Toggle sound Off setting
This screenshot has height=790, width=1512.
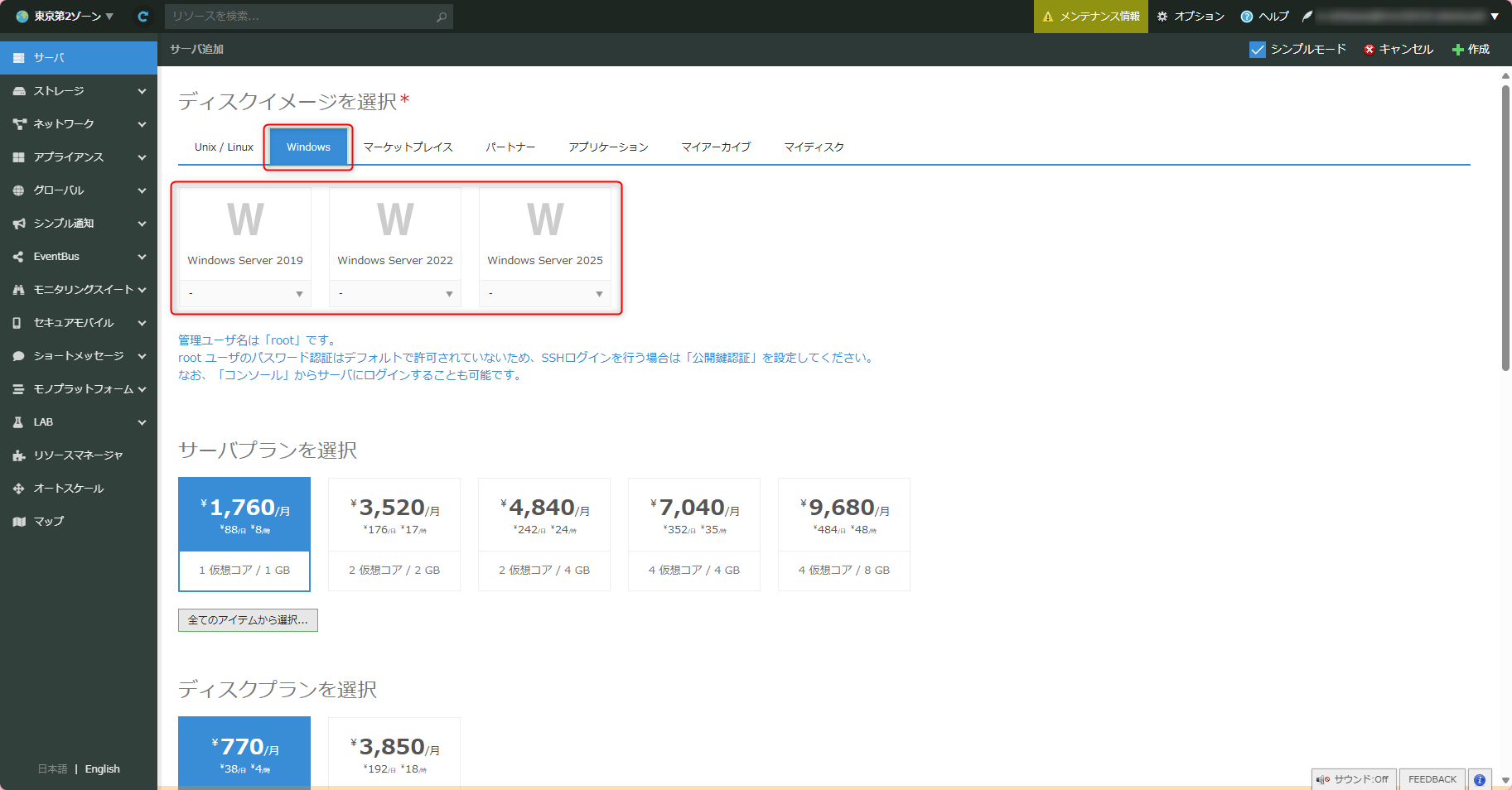(x=1353, y=779)
